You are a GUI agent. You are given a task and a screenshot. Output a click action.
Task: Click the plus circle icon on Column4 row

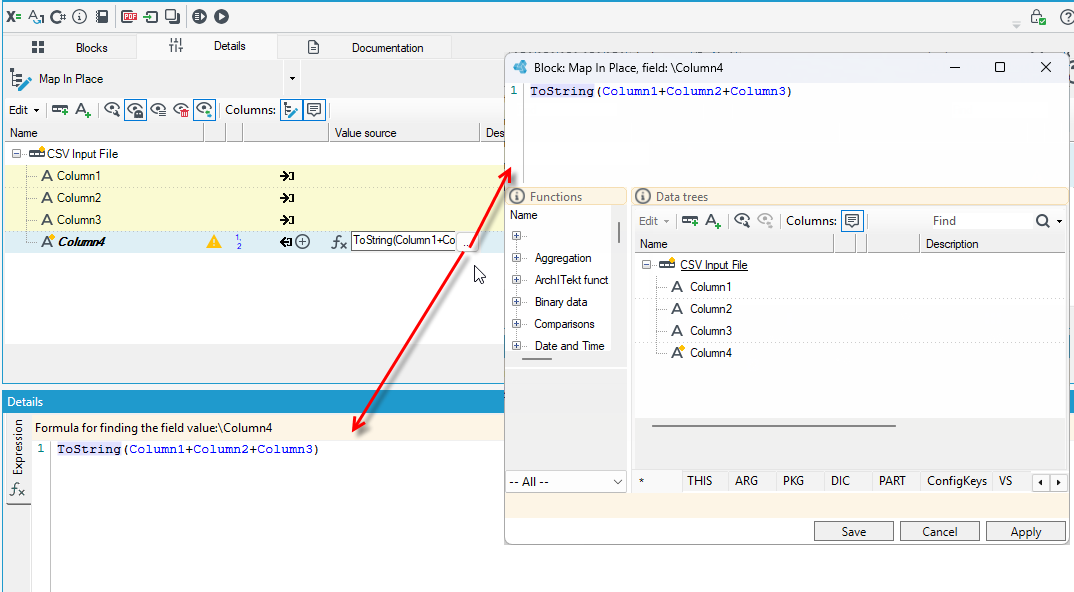[x=303, y=242]
